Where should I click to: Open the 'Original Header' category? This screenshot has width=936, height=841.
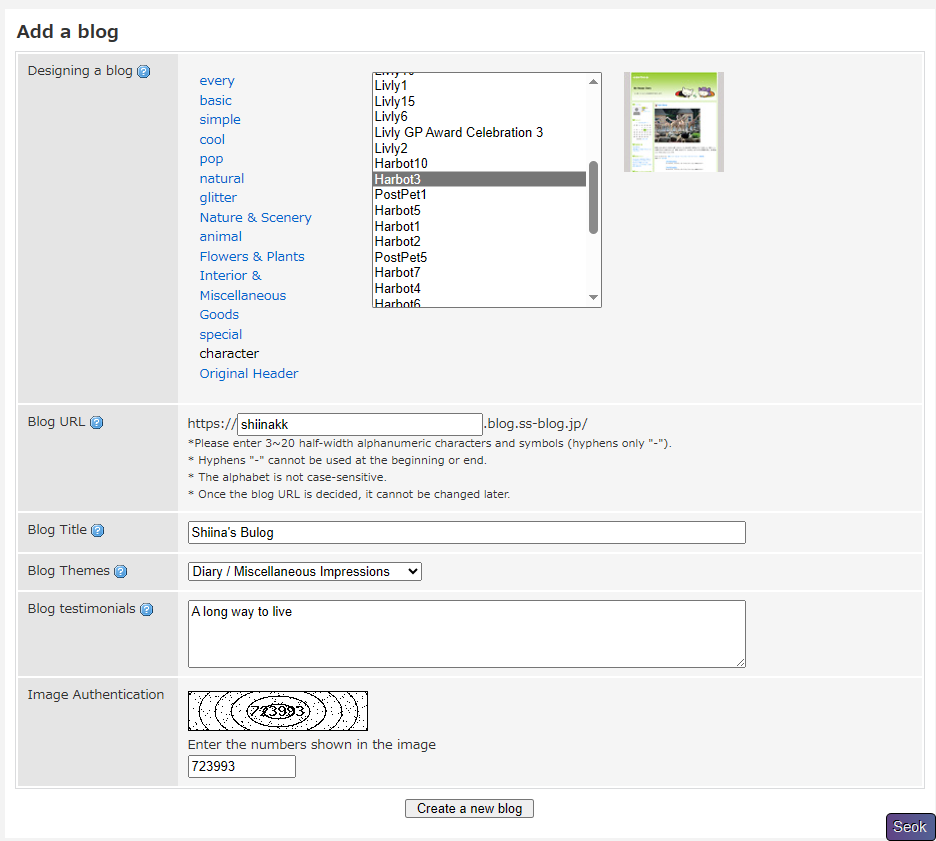[x=249, y=374]
